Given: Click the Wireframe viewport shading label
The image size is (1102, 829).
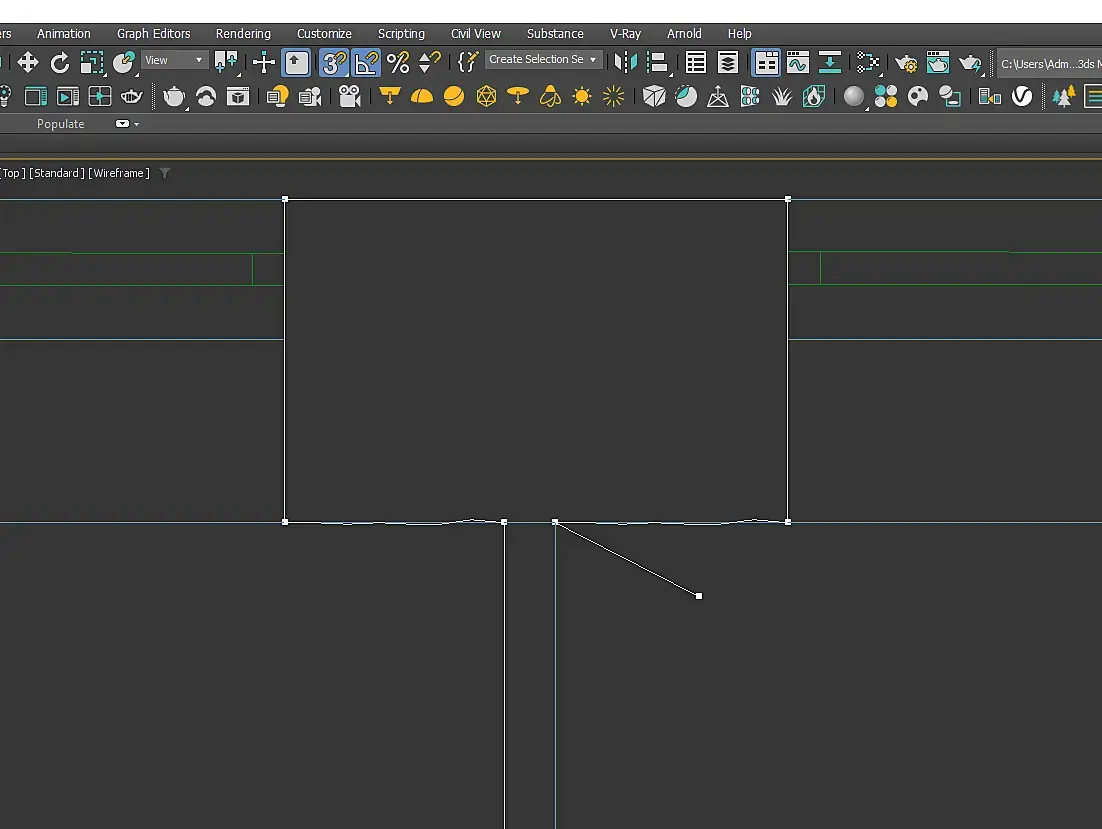Looking at the screenshot, I should click(x=119, y=173).
